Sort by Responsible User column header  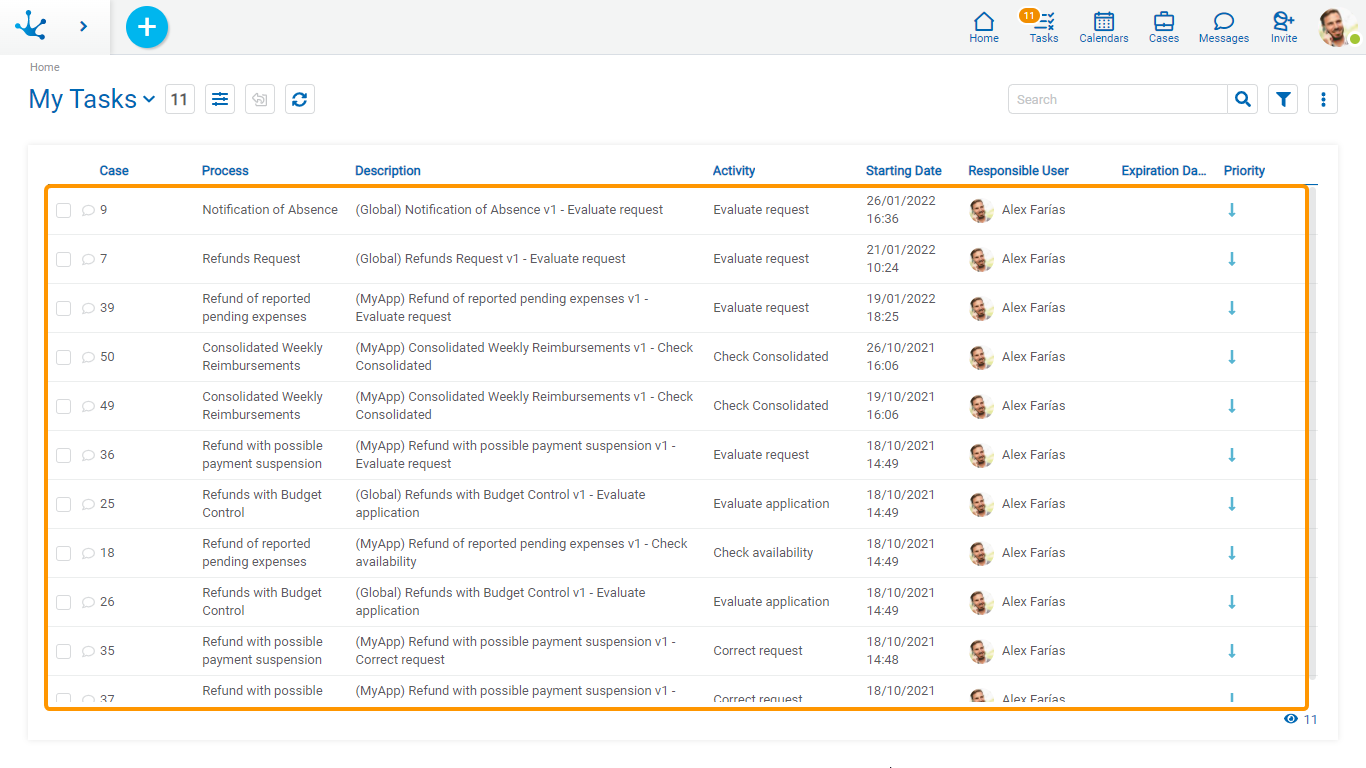click(1018, 171)
